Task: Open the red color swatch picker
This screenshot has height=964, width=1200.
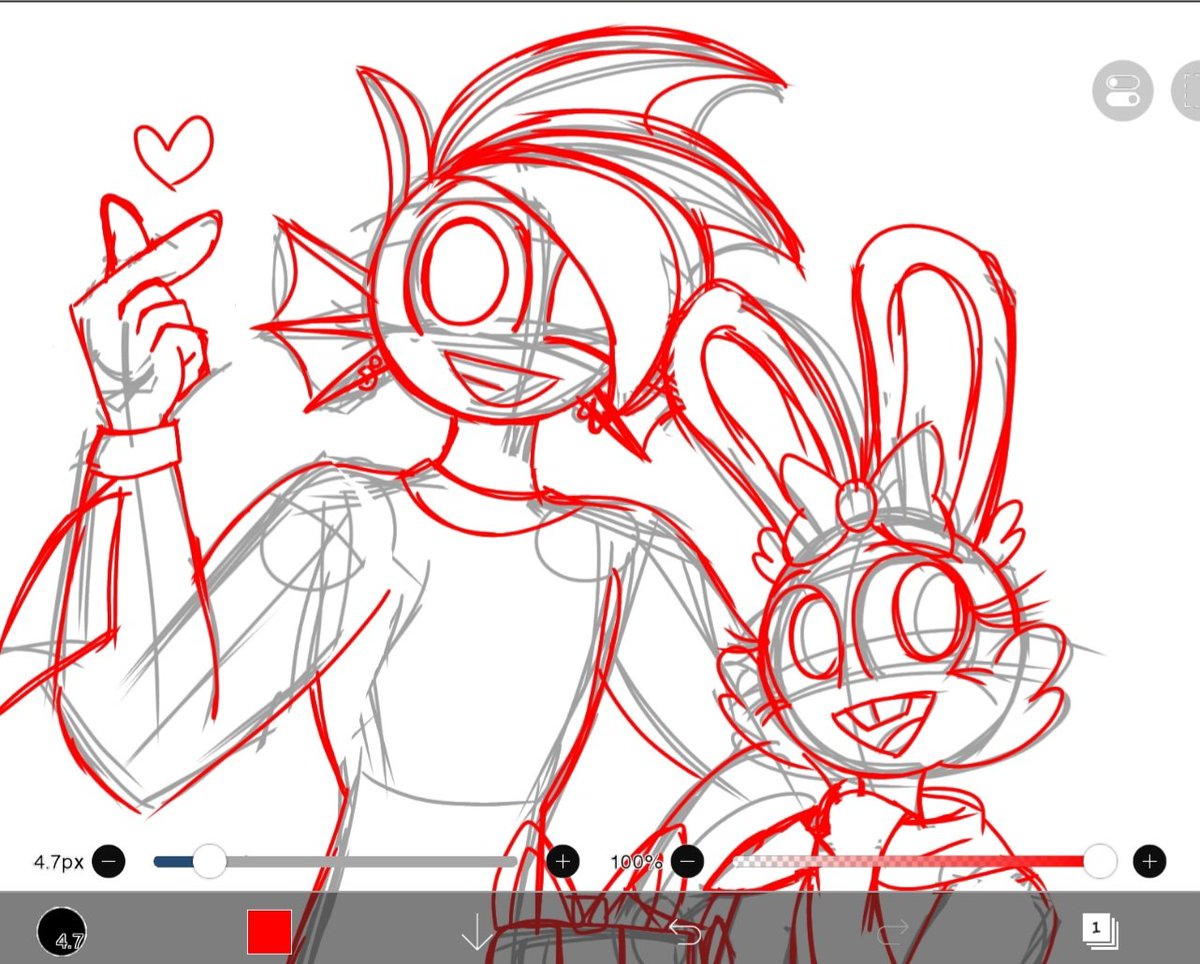Action: point(269,932)
